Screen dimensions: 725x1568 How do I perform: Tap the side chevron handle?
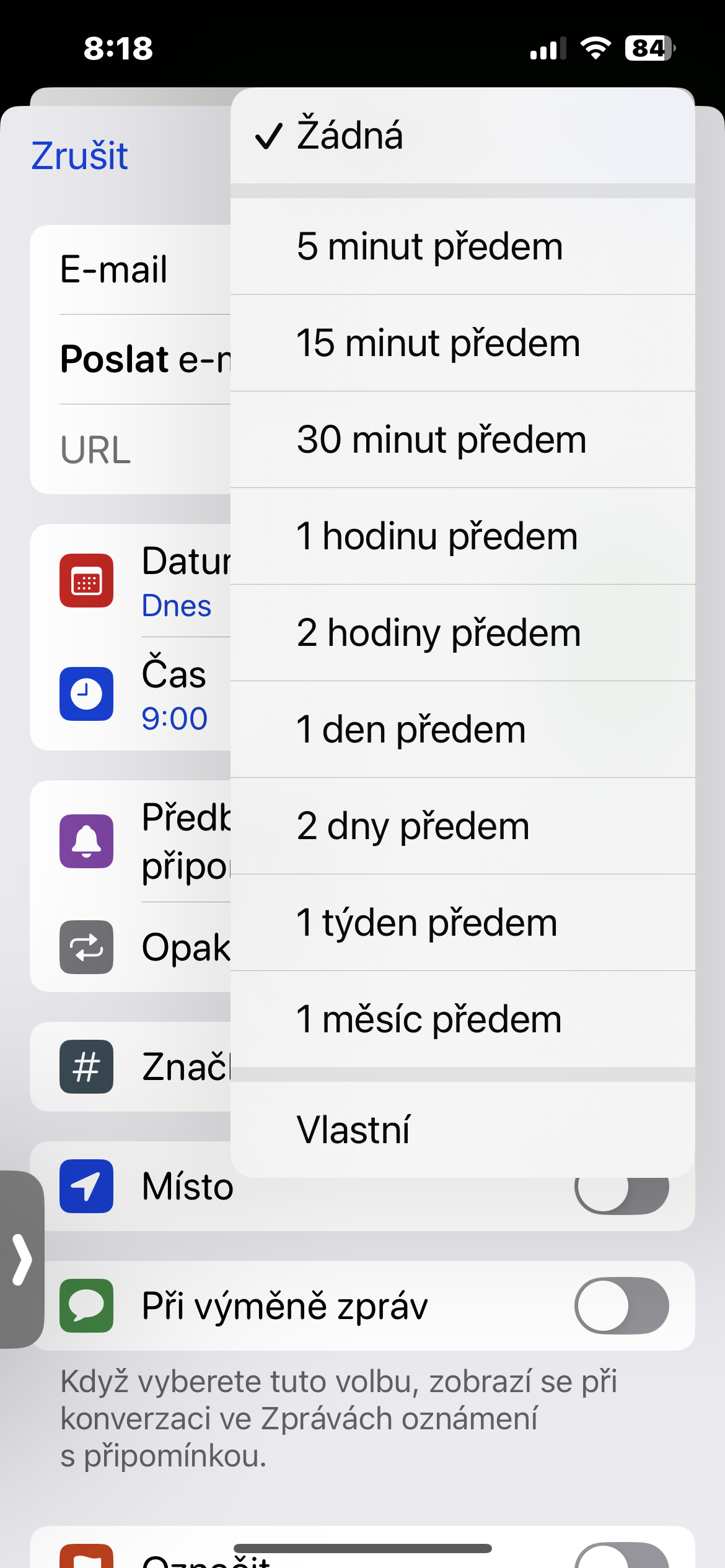22,1258
